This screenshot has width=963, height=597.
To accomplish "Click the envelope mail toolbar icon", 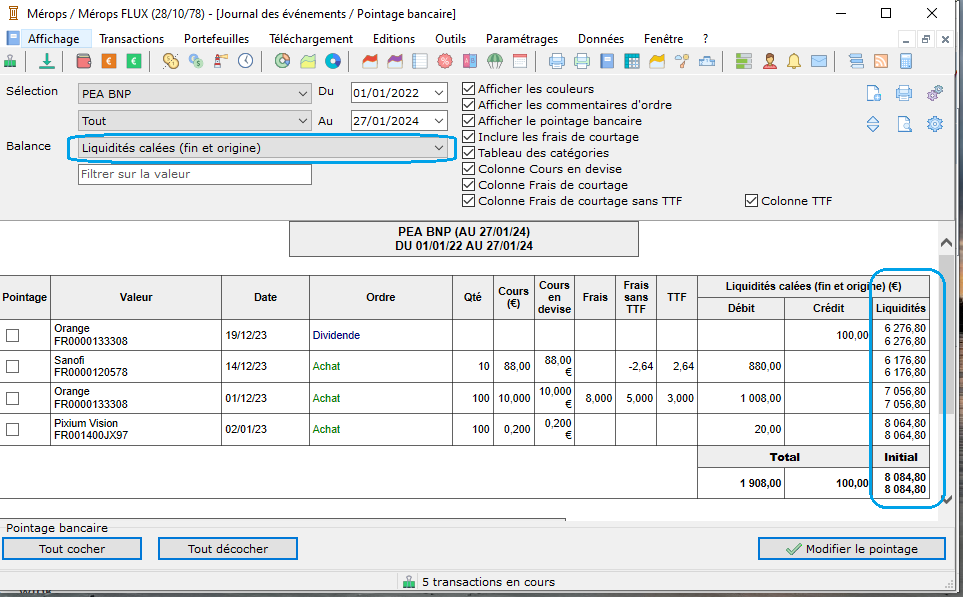I will pyautogui.click(x=819, y=61).
